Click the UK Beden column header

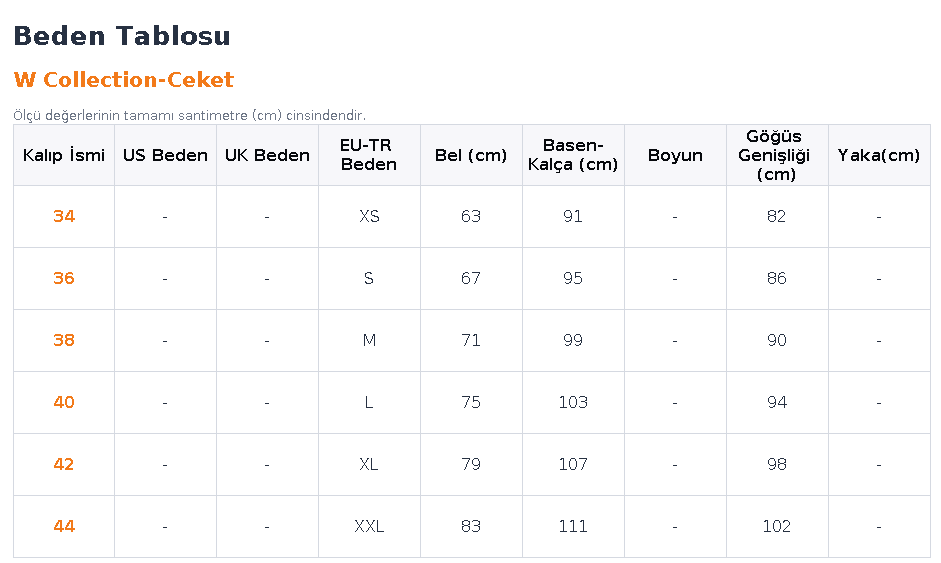click(x=268, y=155)
